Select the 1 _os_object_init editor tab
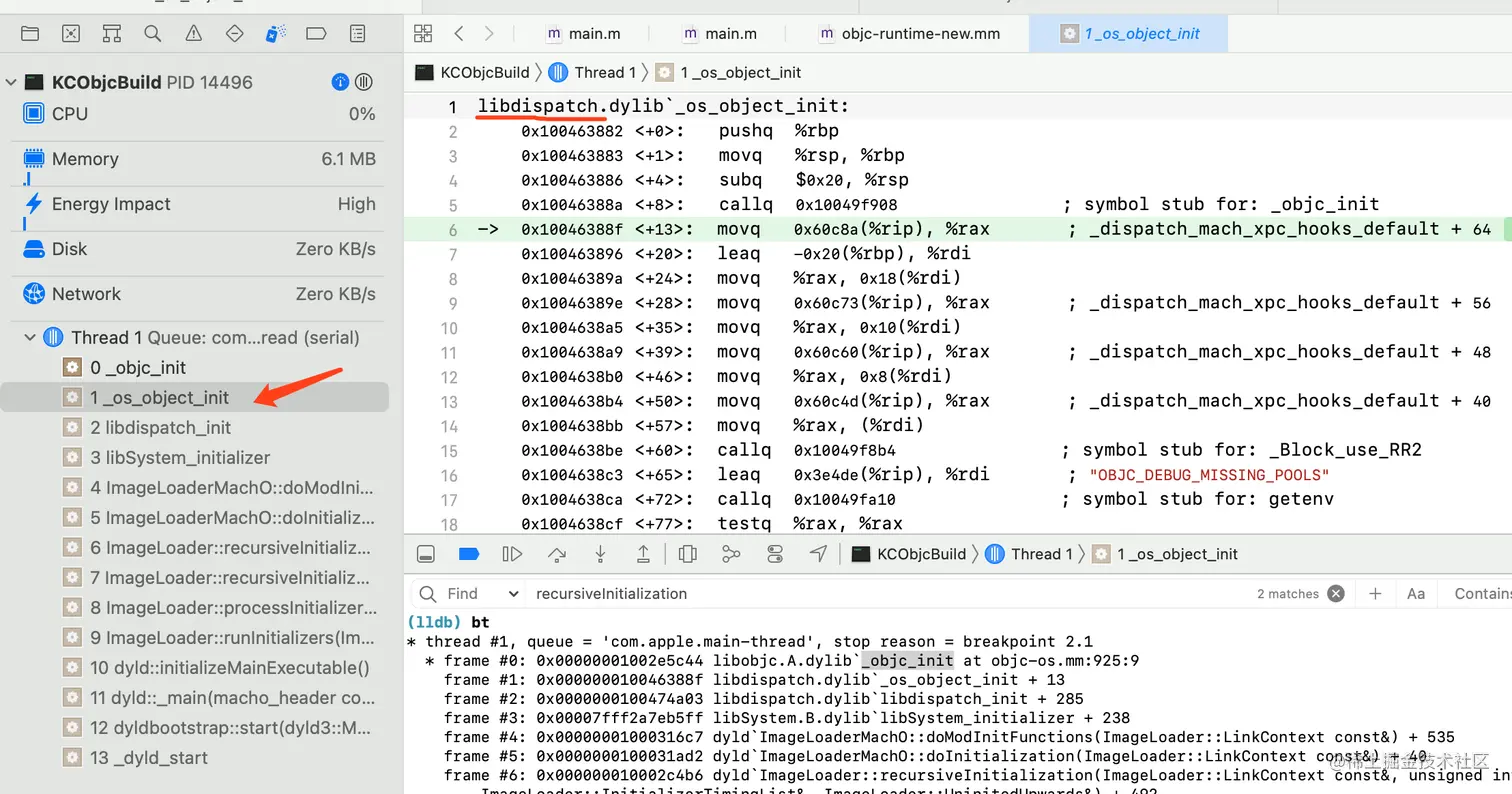This screenshot has width=1512, height=794. [x=1130, y=33]
